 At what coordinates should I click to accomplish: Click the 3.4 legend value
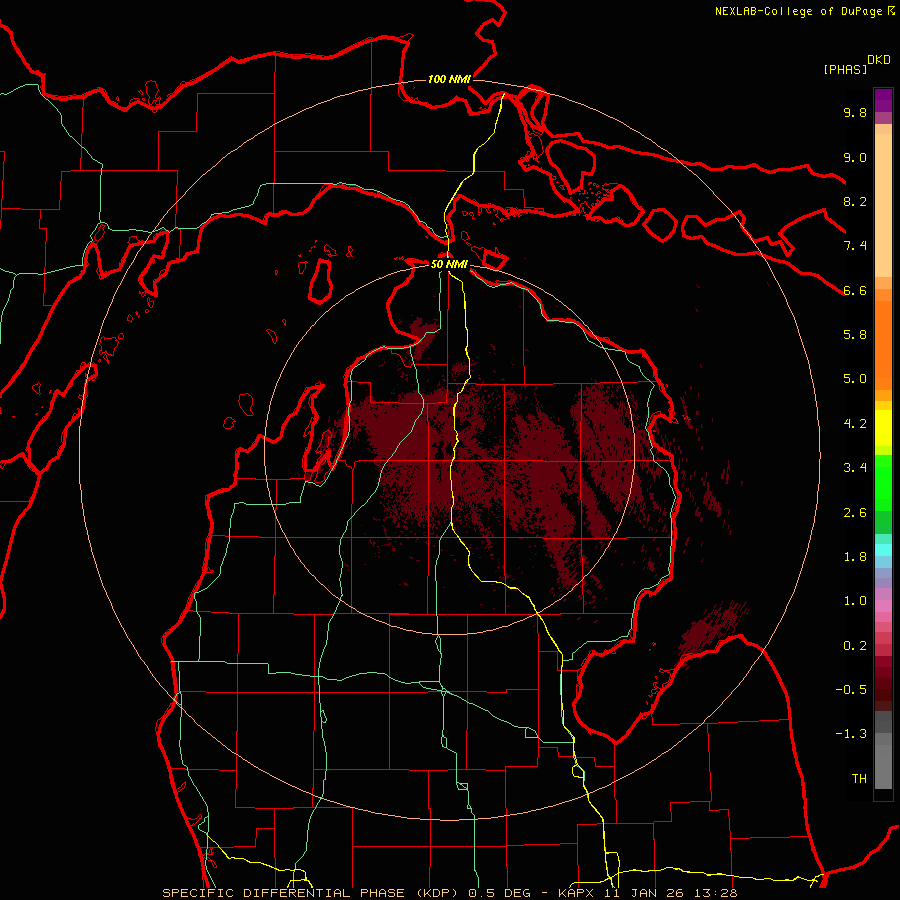(x=855, y=468)
